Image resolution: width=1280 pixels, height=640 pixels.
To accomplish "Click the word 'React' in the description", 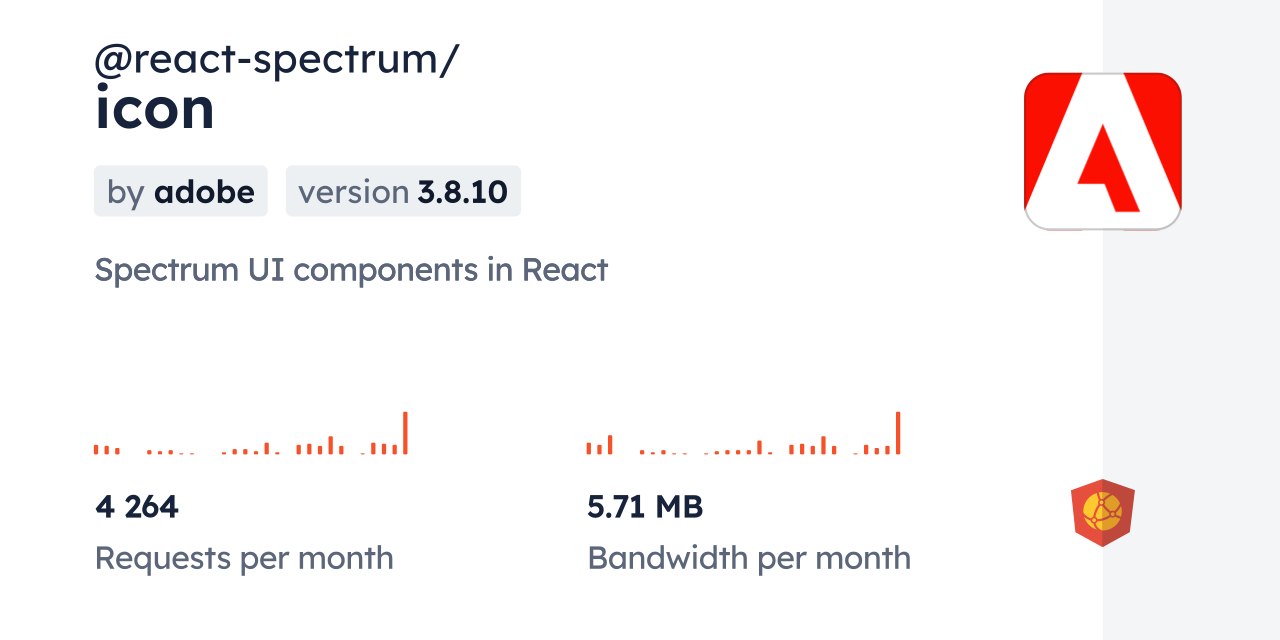I will point(565,270).
